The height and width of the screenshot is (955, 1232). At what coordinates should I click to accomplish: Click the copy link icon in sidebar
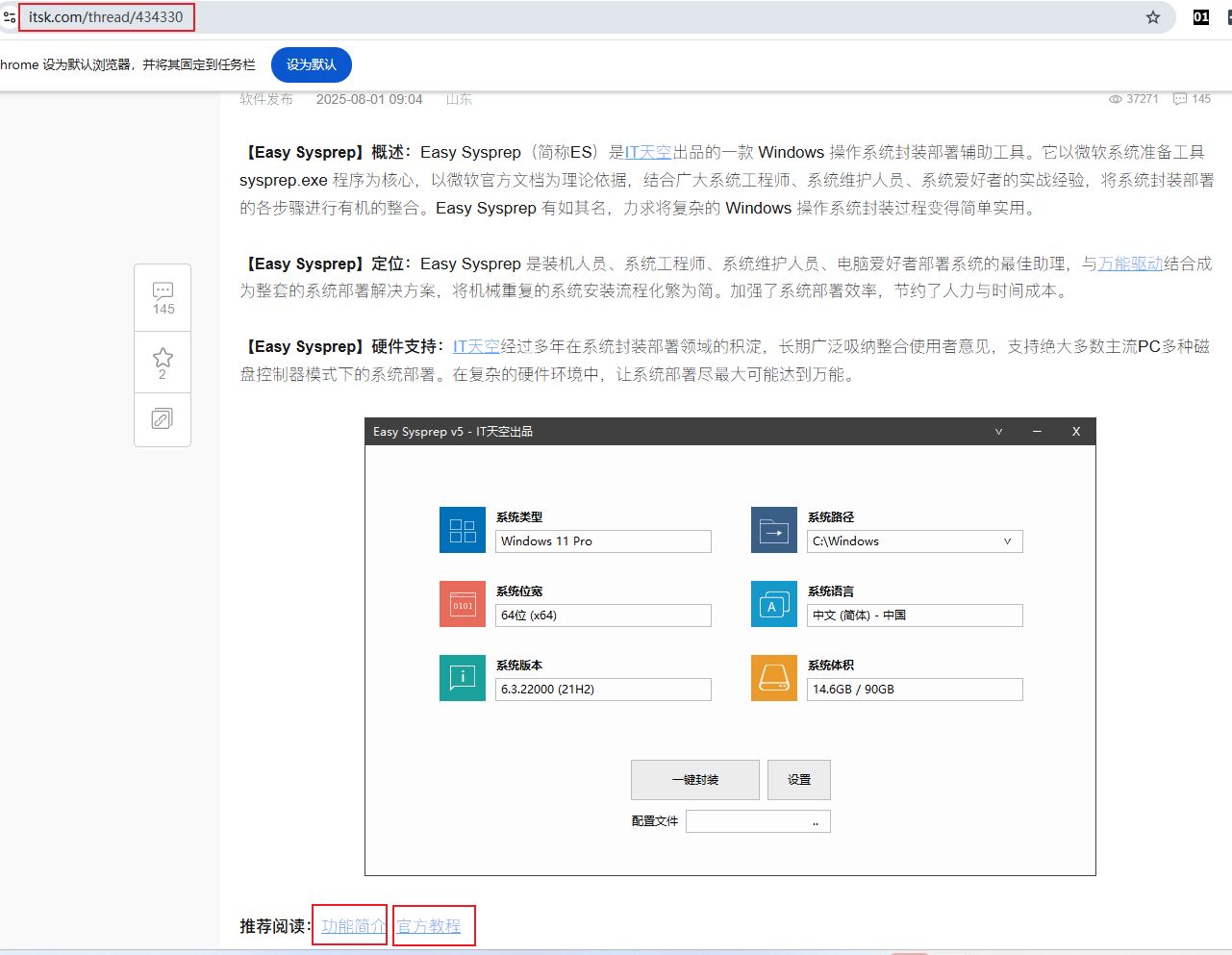(x=163, y=419)
